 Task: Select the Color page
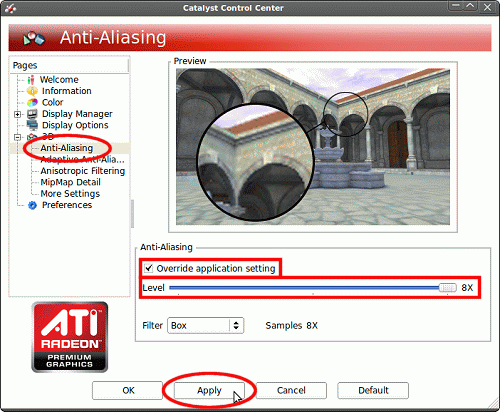point(52,102)
